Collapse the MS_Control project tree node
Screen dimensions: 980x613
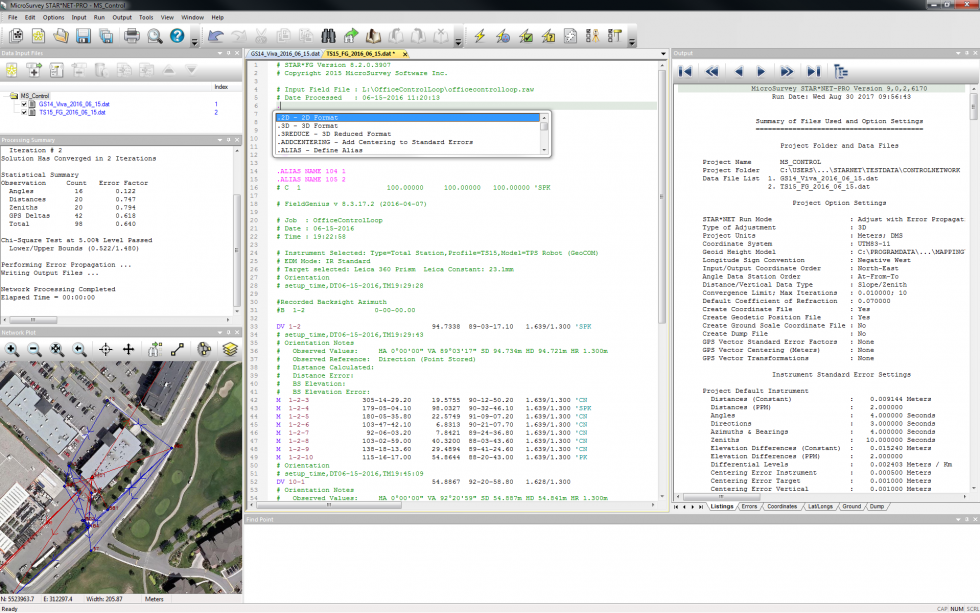pyautogui.click(x=12, y=96)
